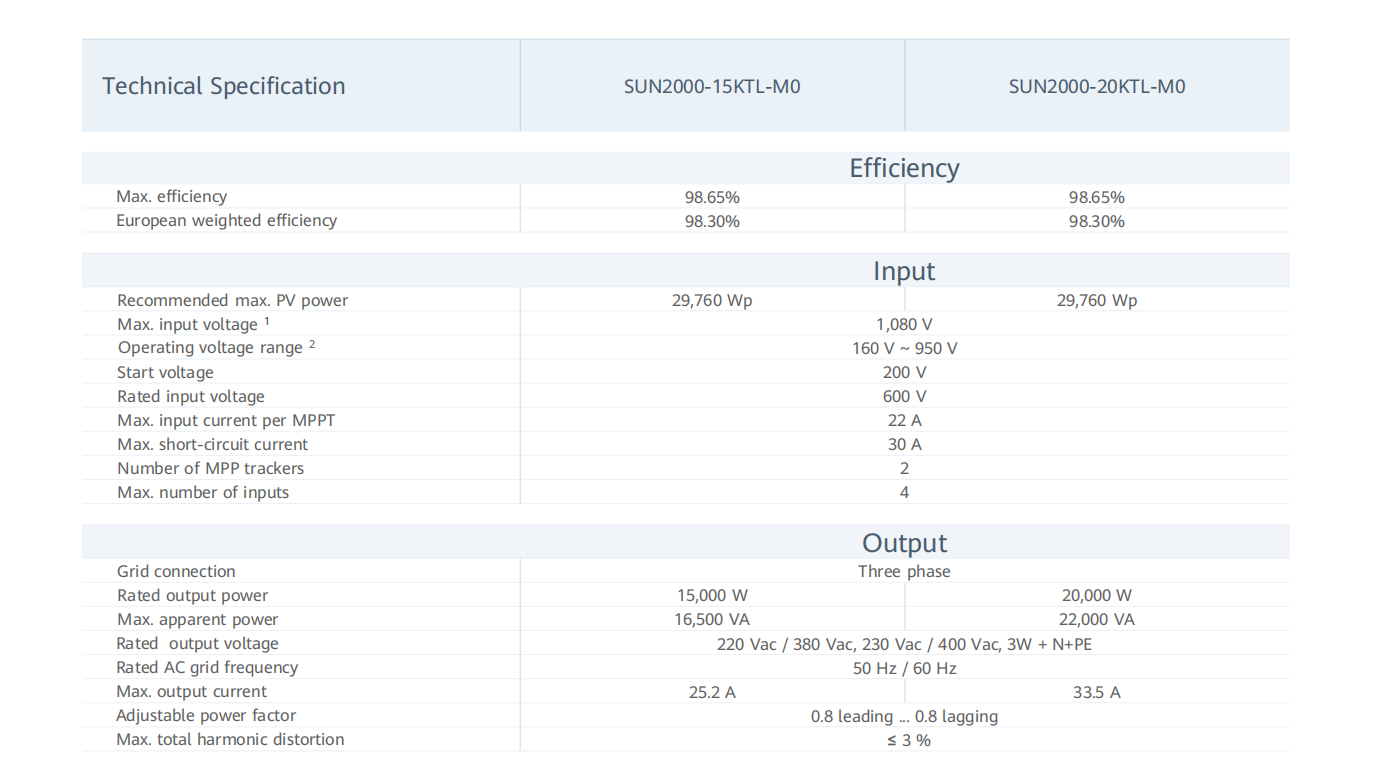
Task: Click the 'Max. short-circuit current' label
Action: click(212, 445)
